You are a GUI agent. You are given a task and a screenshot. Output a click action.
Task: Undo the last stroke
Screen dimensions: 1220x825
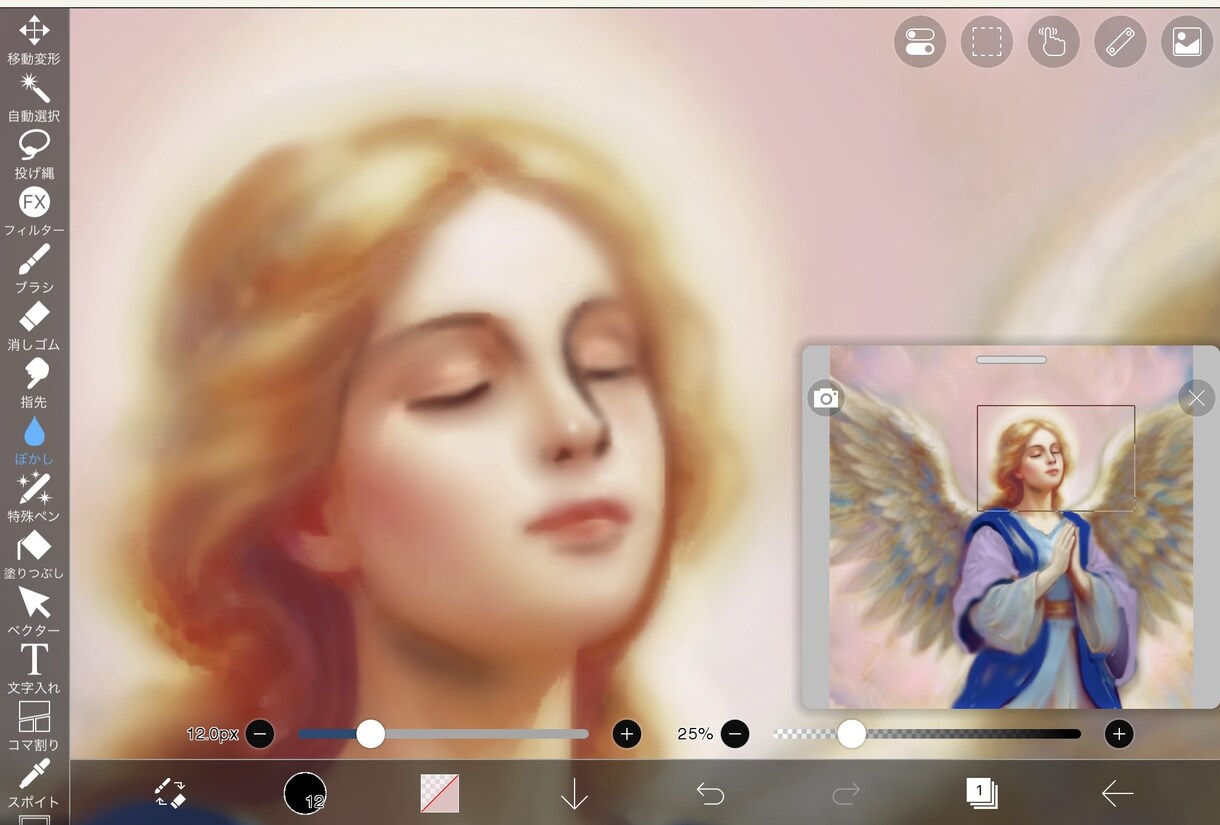710,793
